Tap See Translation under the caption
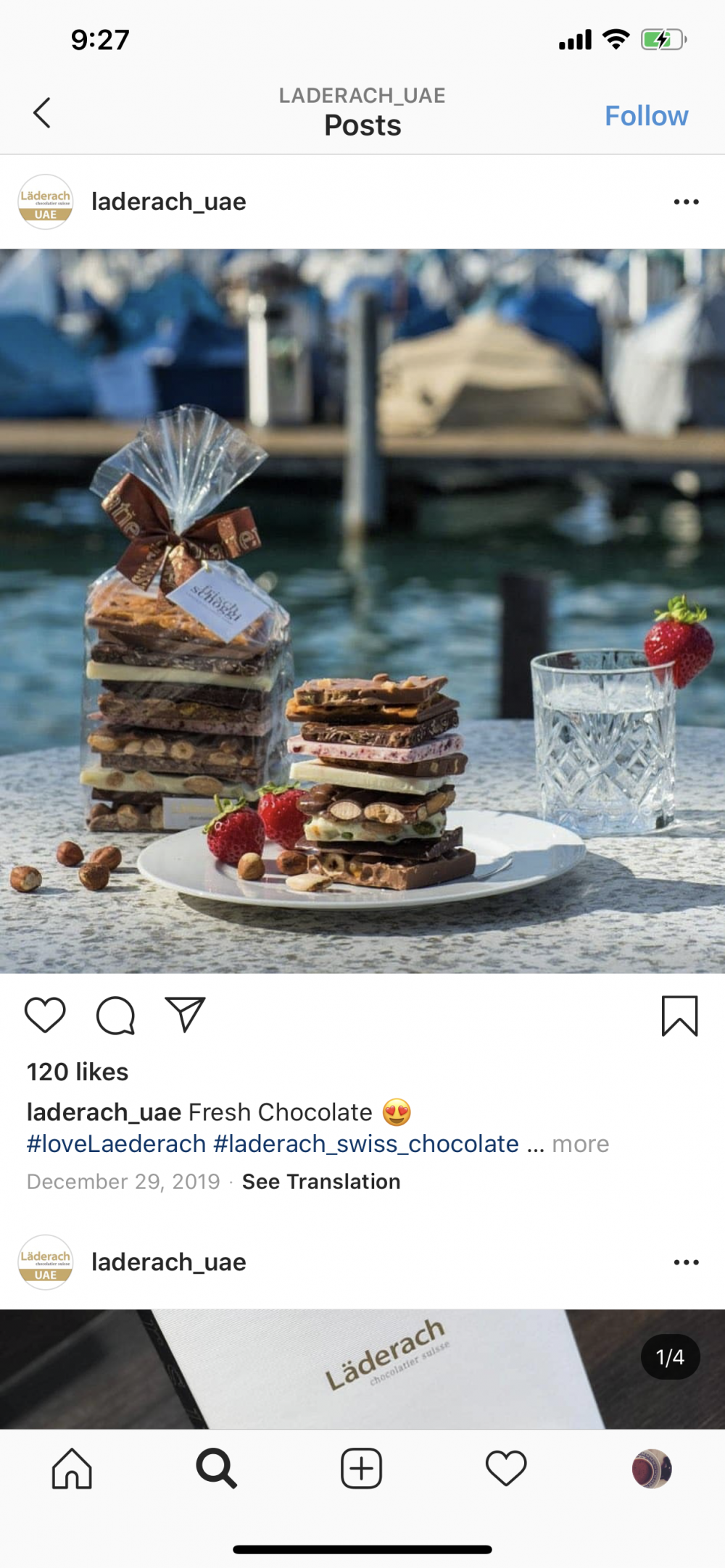This screenshot has width=725, height=1568. point(321,1182)
